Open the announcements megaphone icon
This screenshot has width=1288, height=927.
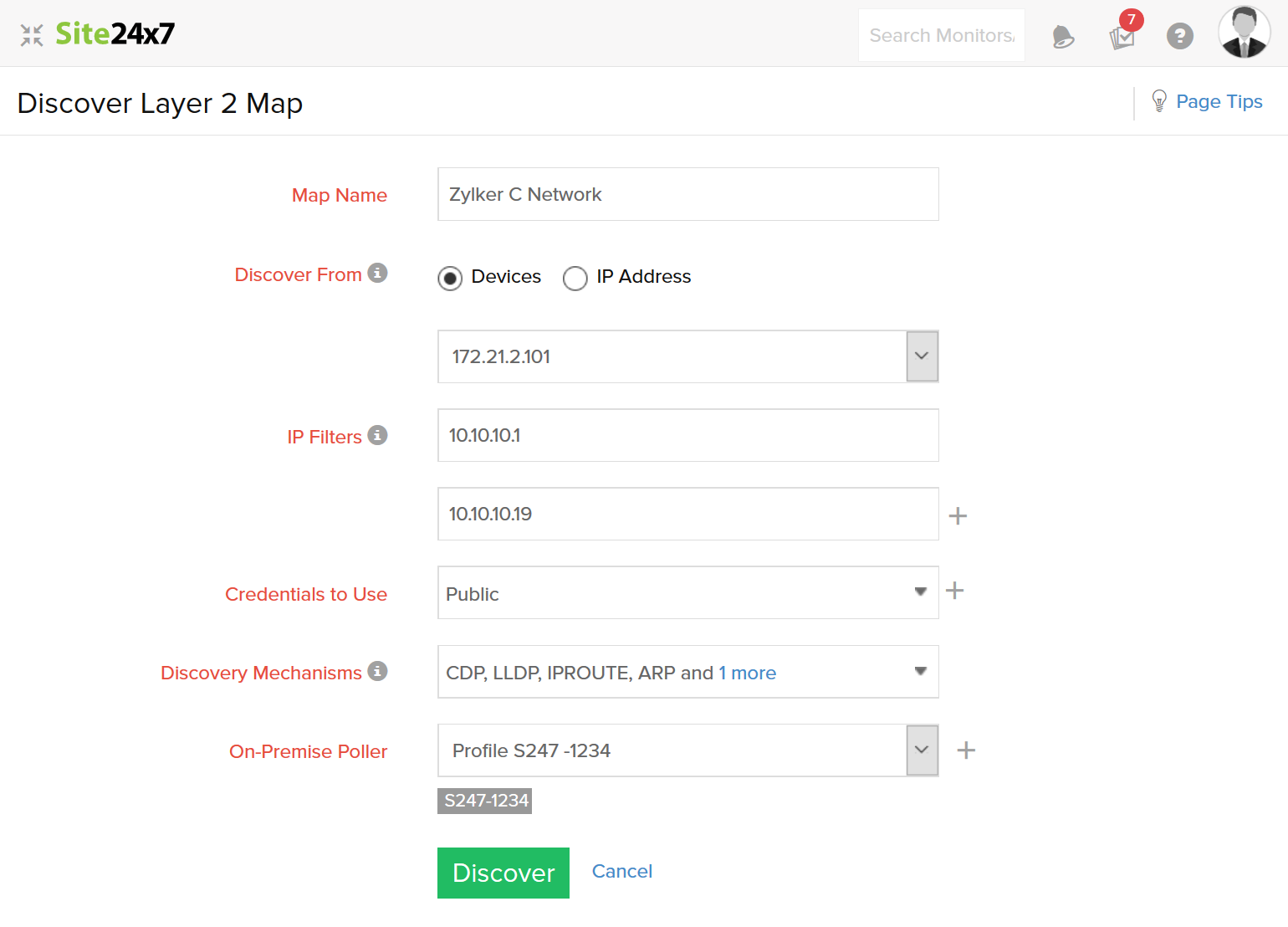click(1063, 37)
